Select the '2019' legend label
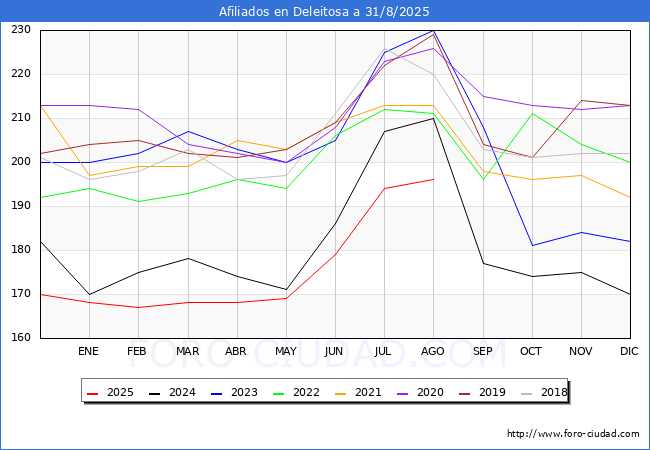 (492, 392)
